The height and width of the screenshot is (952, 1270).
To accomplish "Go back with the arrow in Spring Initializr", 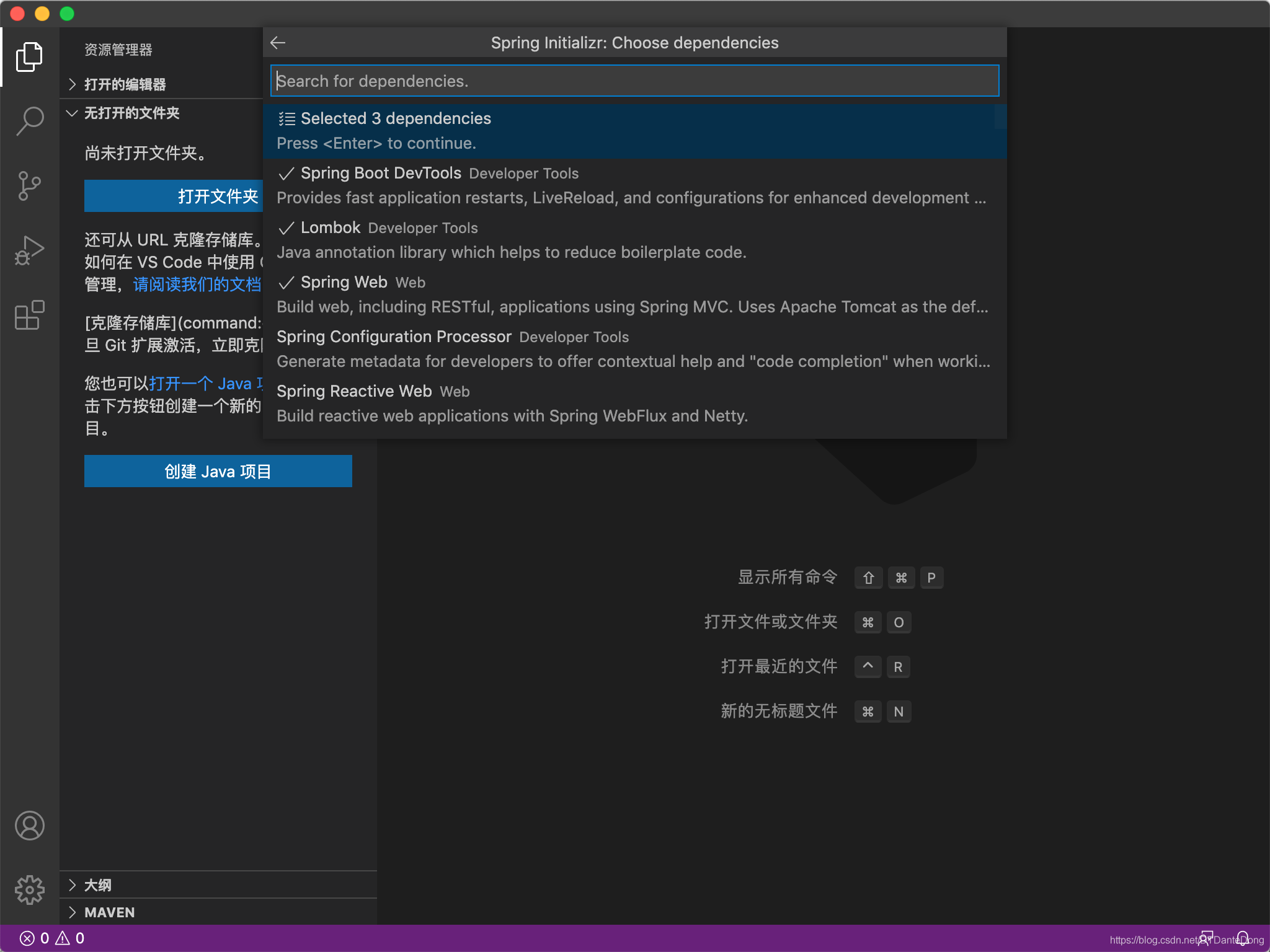I will (x=278, y=42).
